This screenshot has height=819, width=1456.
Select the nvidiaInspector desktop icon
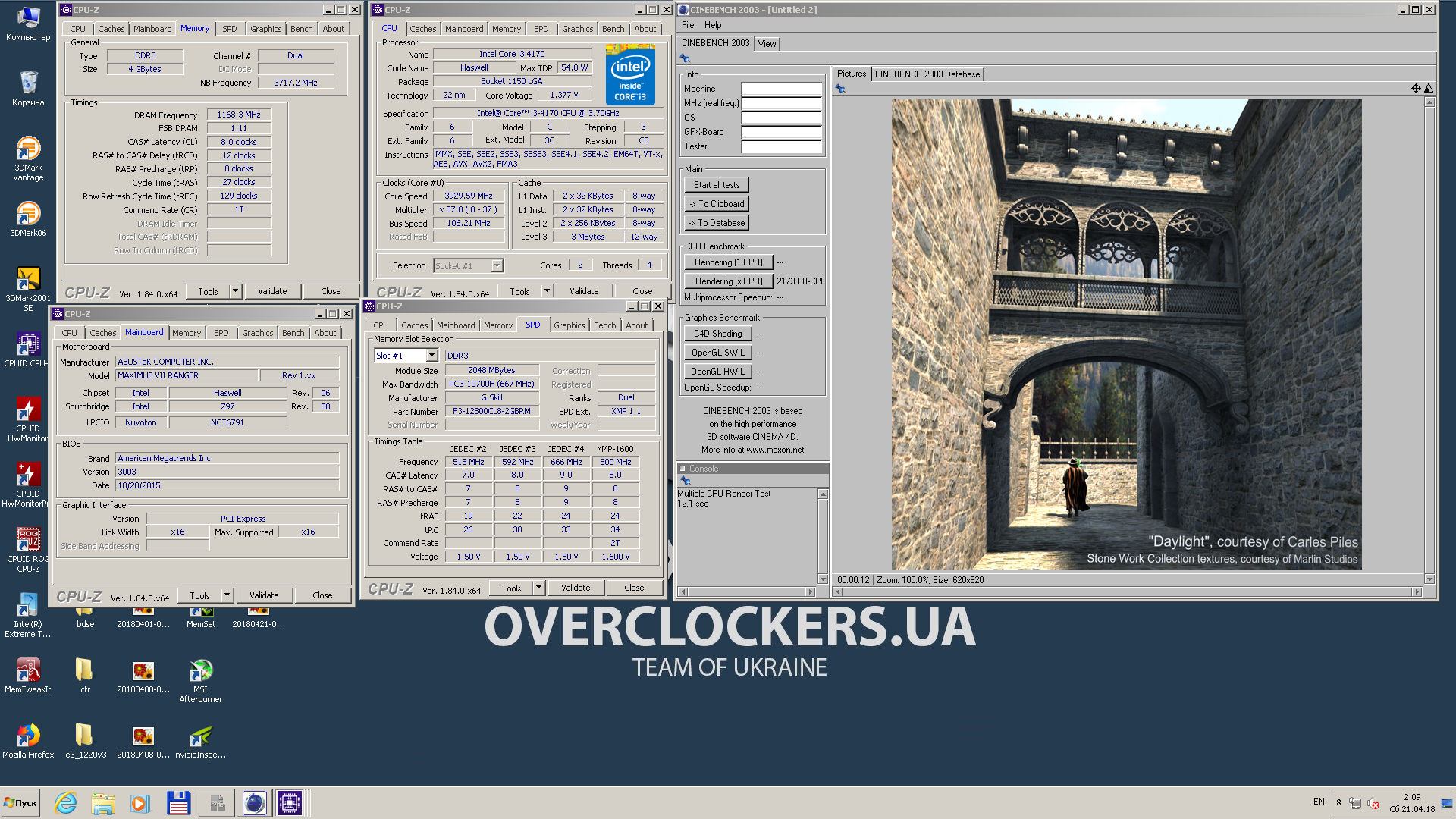pos(200,741)
